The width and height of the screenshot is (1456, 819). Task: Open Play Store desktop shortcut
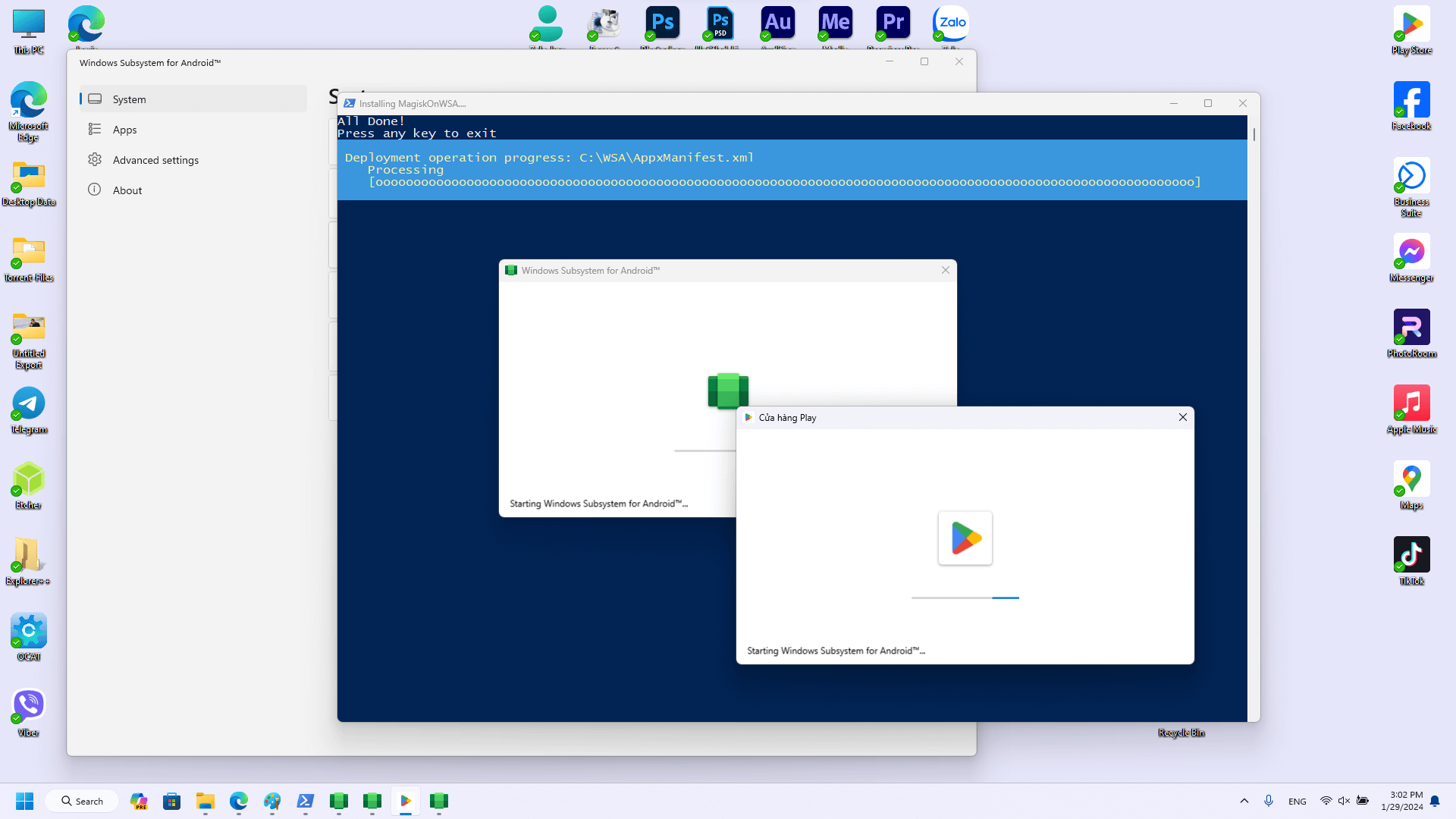[1411, 30]
